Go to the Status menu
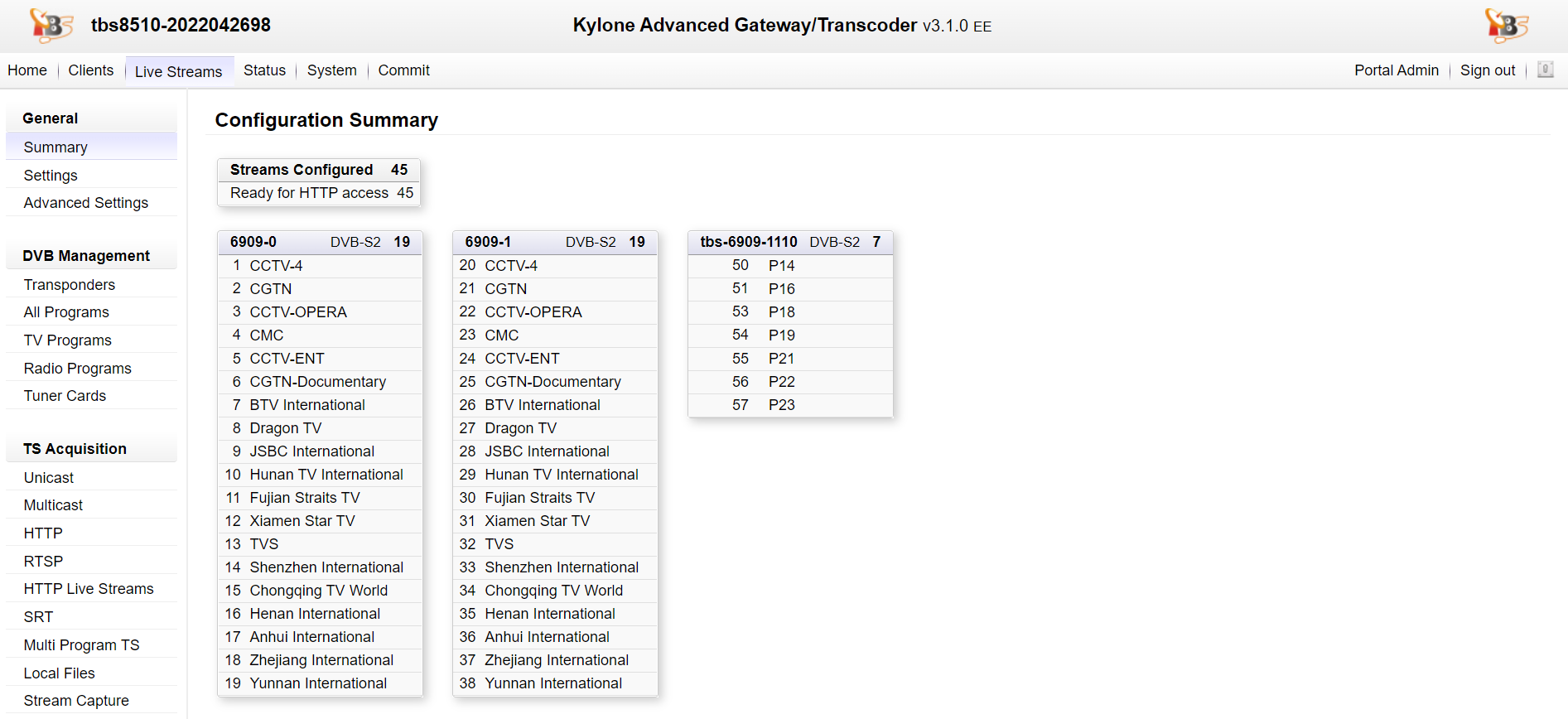This screenshot has height=719, width=1568. point(264,70)
